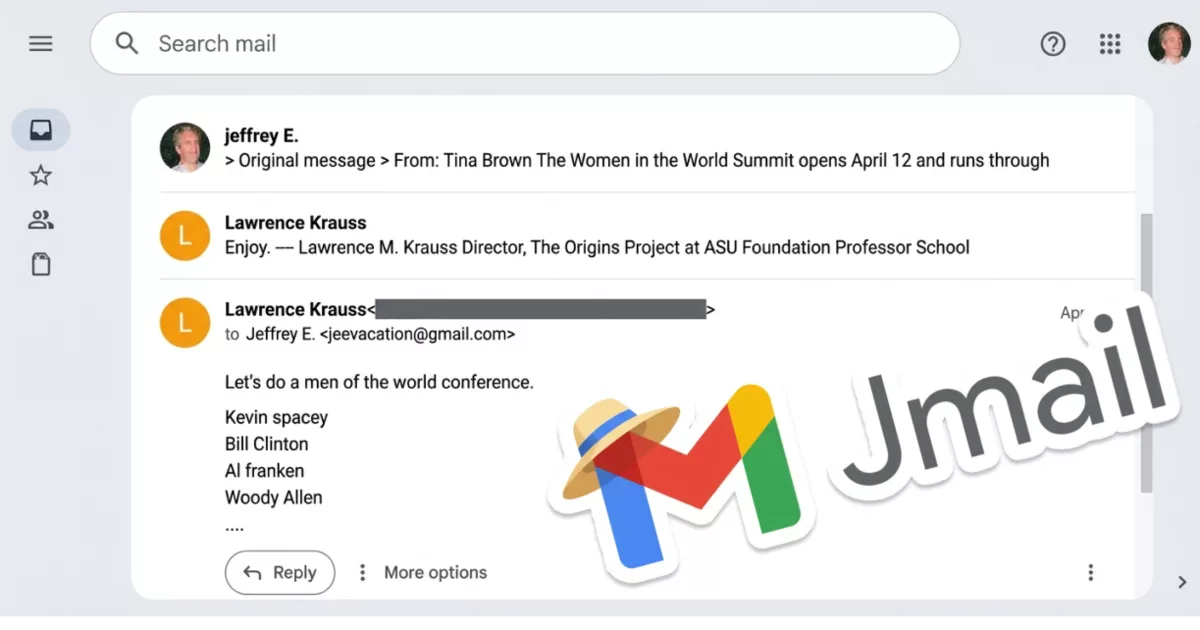Click Jeffrey E.'s sender avatar photo
This screenshot has width=1200, height=630.
tap(185, 148)
